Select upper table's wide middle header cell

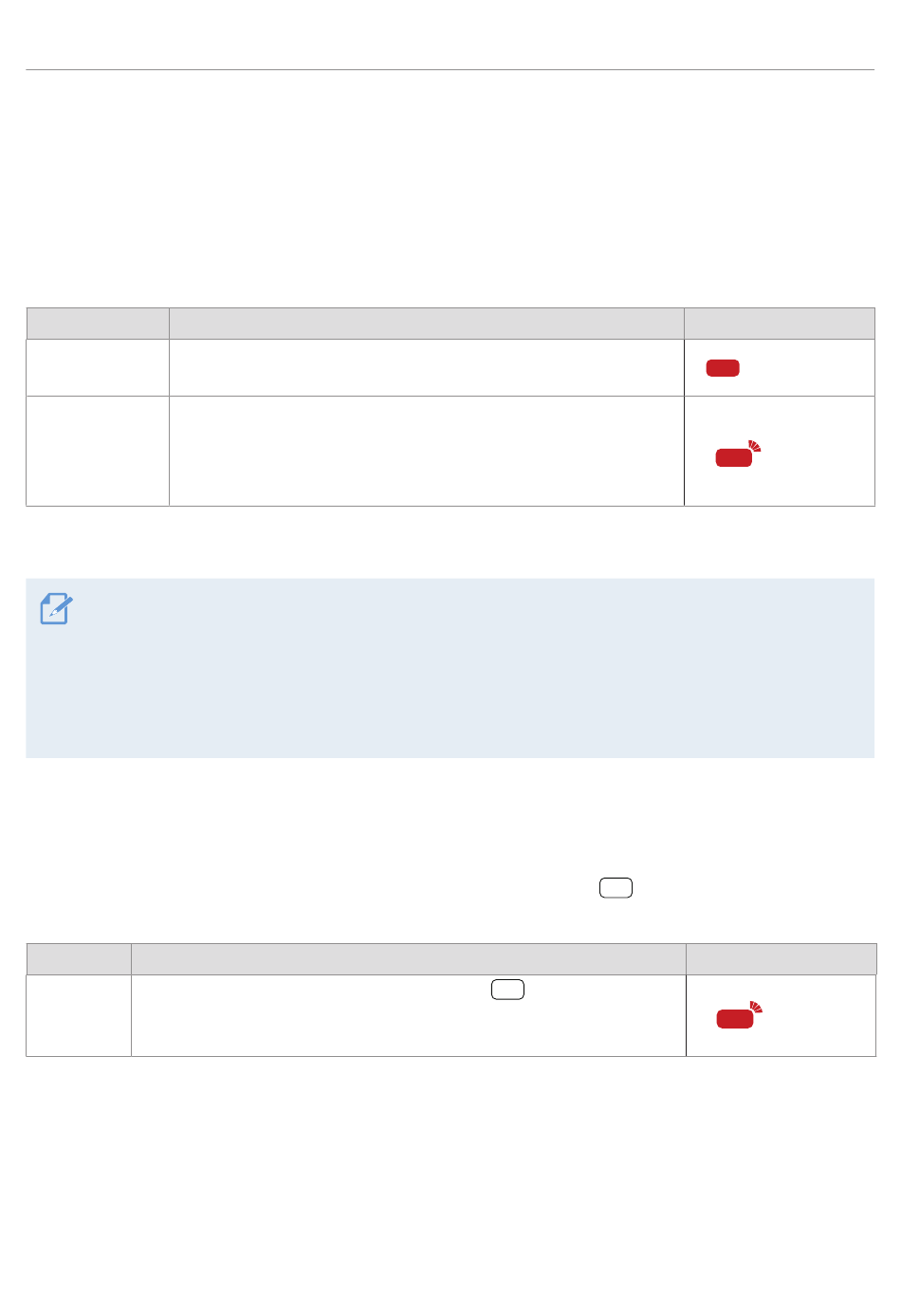(x=427, y=324)
